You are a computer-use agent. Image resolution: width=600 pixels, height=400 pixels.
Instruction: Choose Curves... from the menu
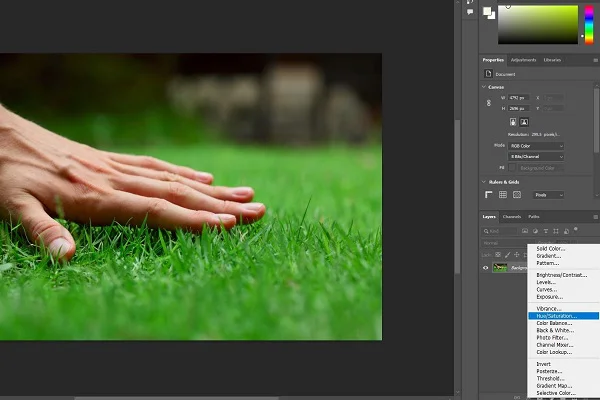pyautogui.click(x=563, y=290)
